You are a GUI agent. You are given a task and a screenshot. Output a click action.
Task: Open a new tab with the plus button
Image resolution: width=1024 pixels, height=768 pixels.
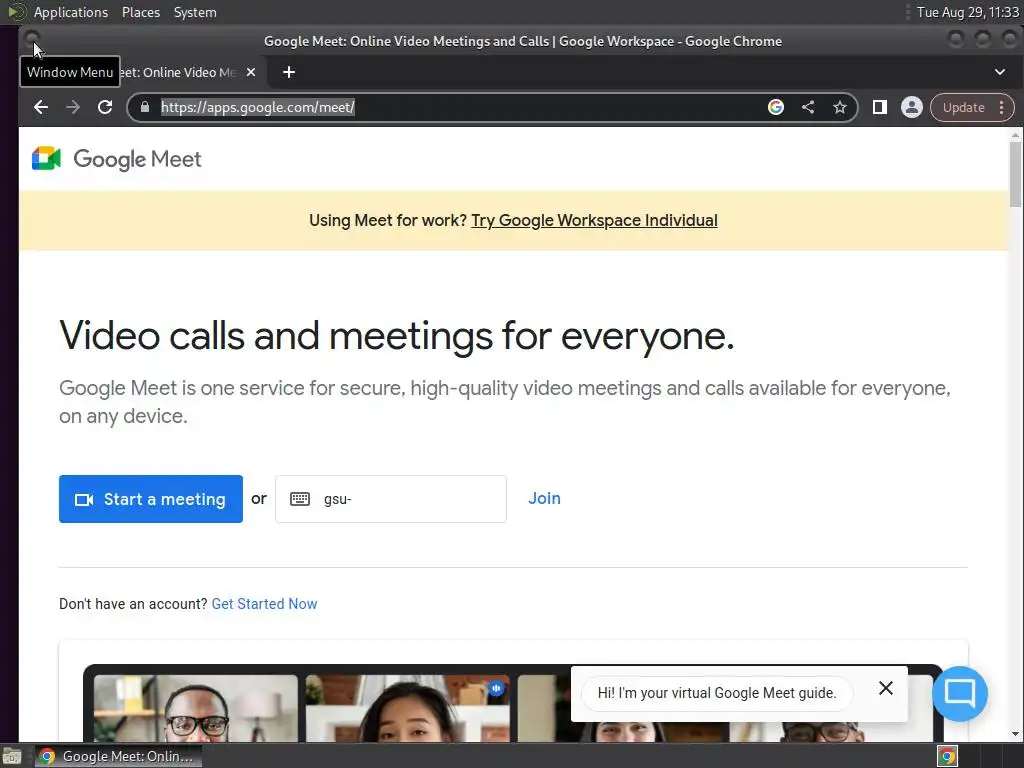(x=289, y=72)
